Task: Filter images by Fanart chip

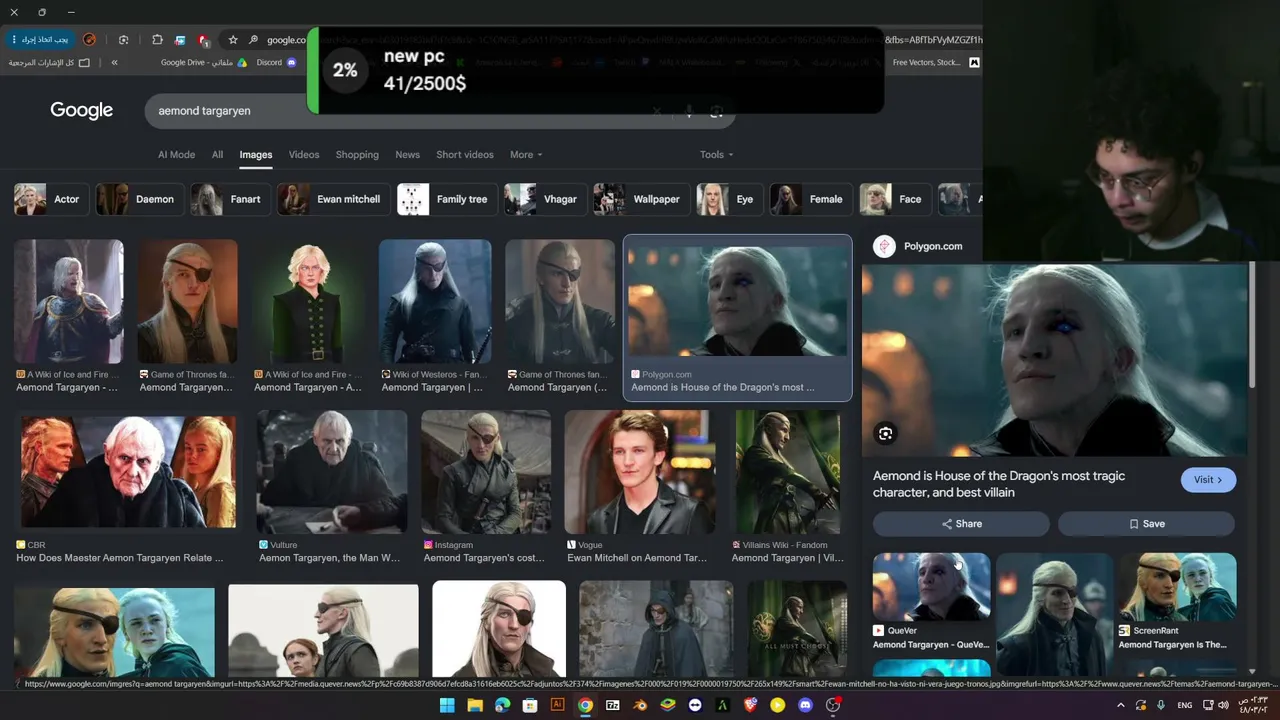Action: [228, 199]
